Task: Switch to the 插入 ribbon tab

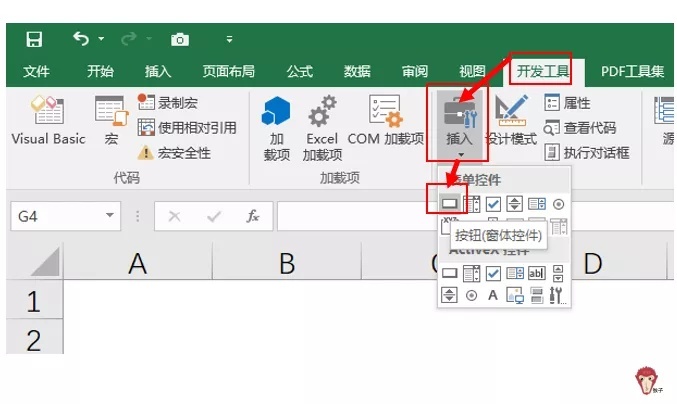Action: click(158, 71)
